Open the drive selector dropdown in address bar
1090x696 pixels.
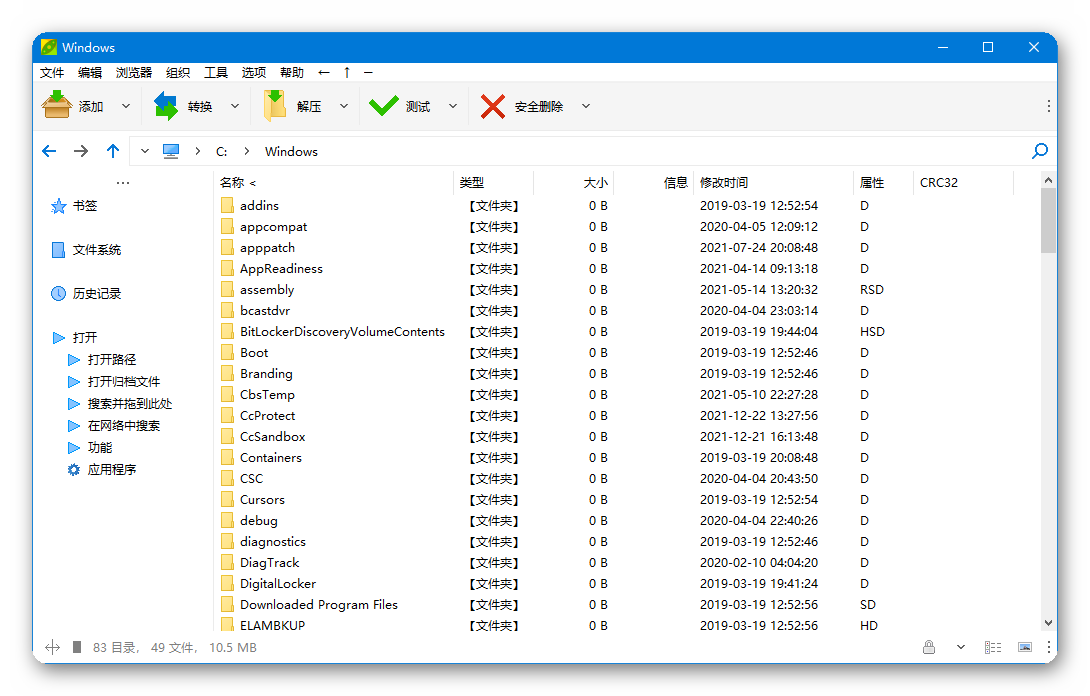pos(144,151)
